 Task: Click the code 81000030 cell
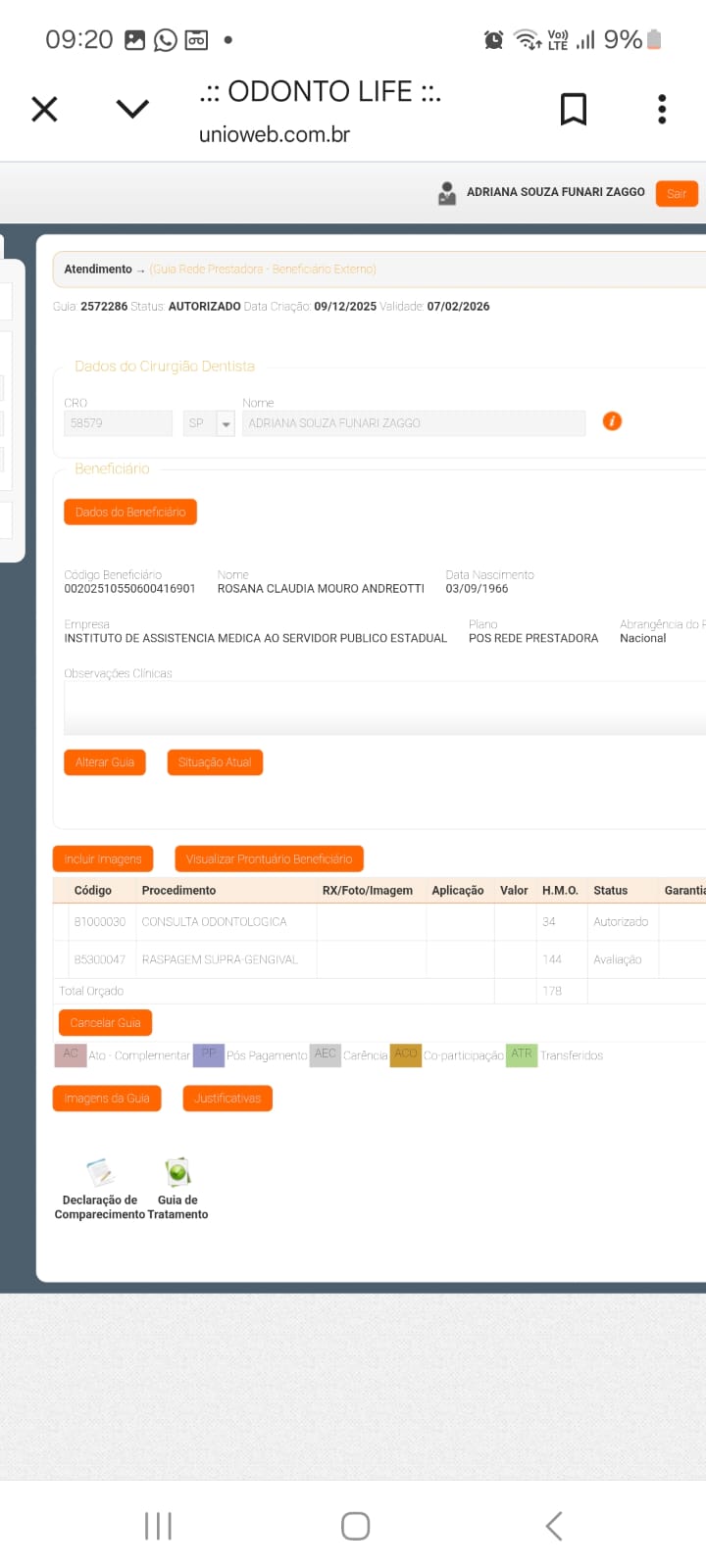[x=100, y=921]
